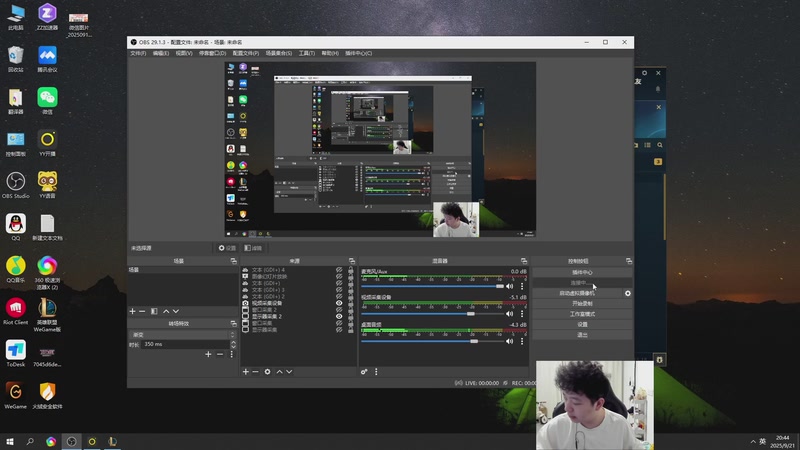This screenshot has height=450, width=800.
Task: Show the 显示器采集 source eye toggle
Action: pos(339,330)
